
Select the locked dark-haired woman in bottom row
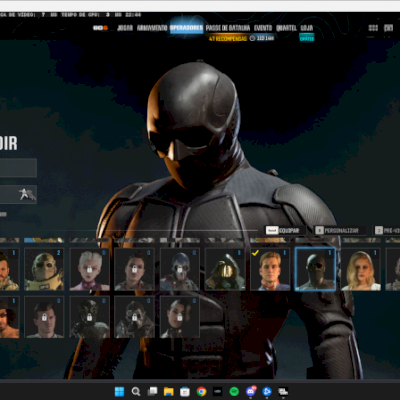click(180, 317)
